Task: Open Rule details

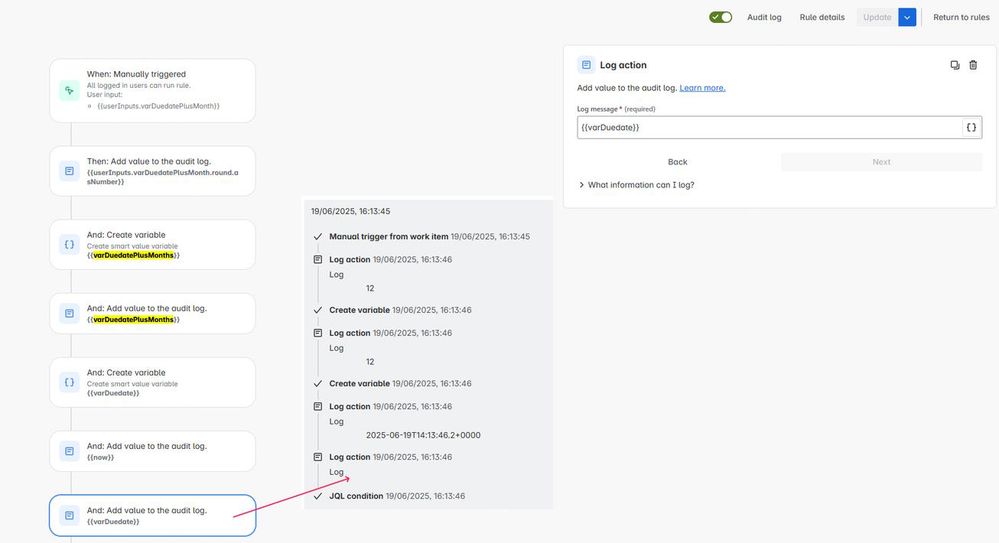Action: pos(822,17)
